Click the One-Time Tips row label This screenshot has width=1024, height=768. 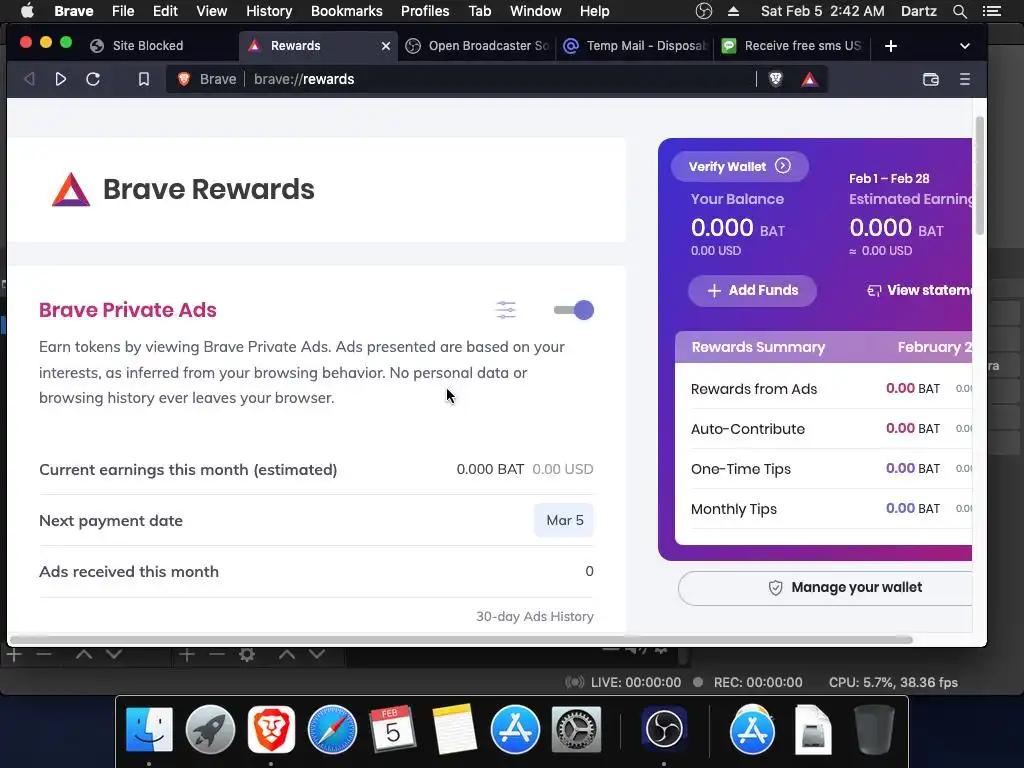click(741, 469)
